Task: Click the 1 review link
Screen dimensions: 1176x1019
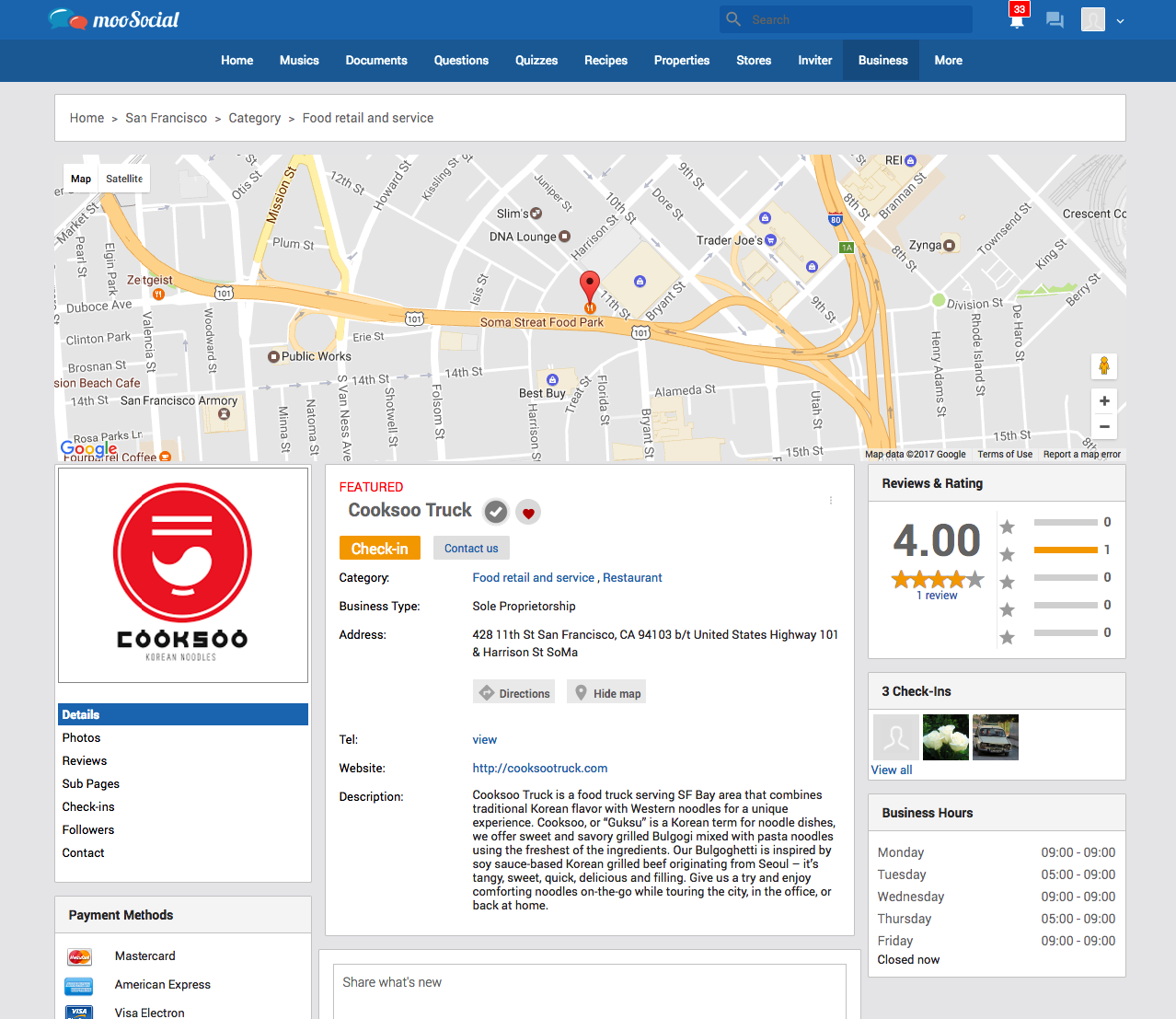Action: [937, 596]
